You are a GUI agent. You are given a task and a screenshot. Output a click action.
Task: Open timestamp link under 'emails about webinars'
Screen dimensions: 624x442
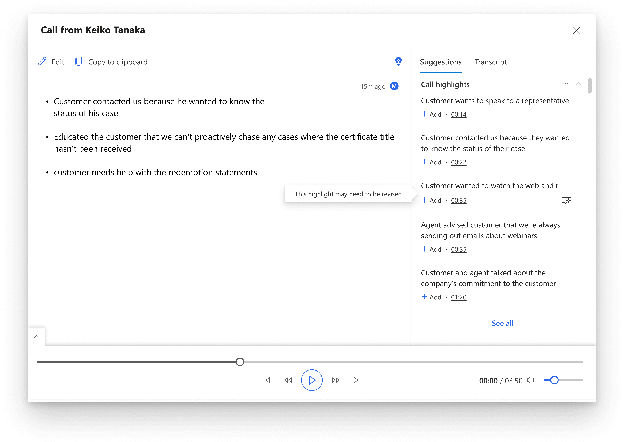[x=458, y=249]
